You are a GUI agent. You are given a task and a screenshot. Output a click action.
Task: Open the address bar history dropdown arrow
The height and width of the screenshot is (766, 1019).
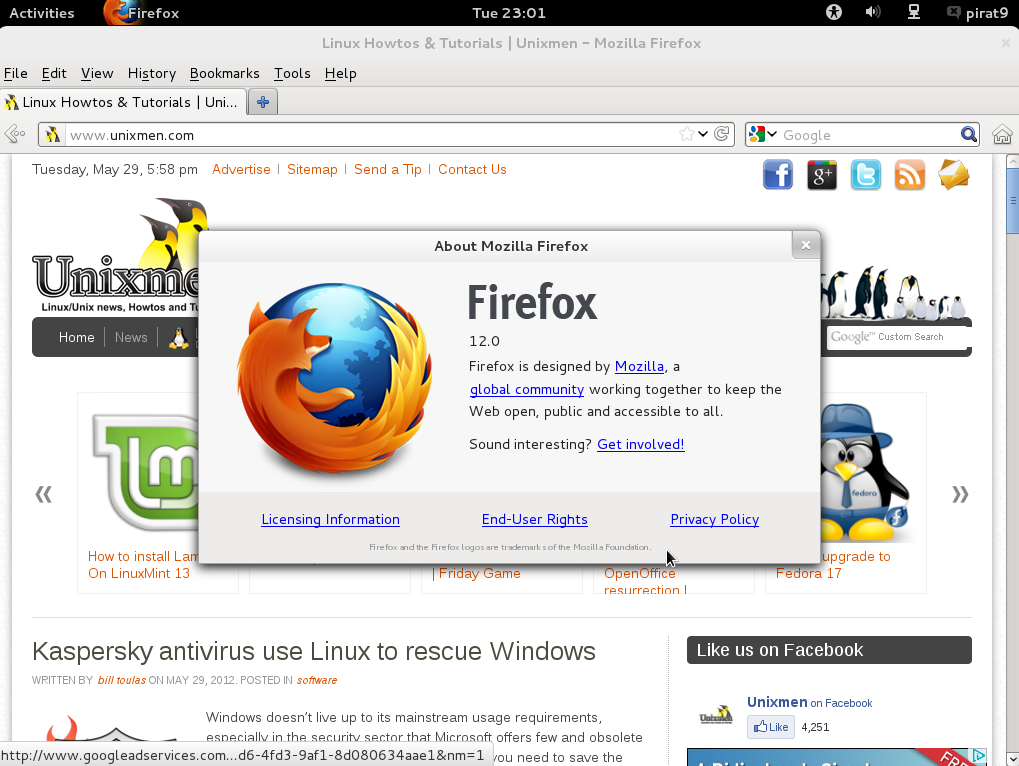tap(703, 134)
